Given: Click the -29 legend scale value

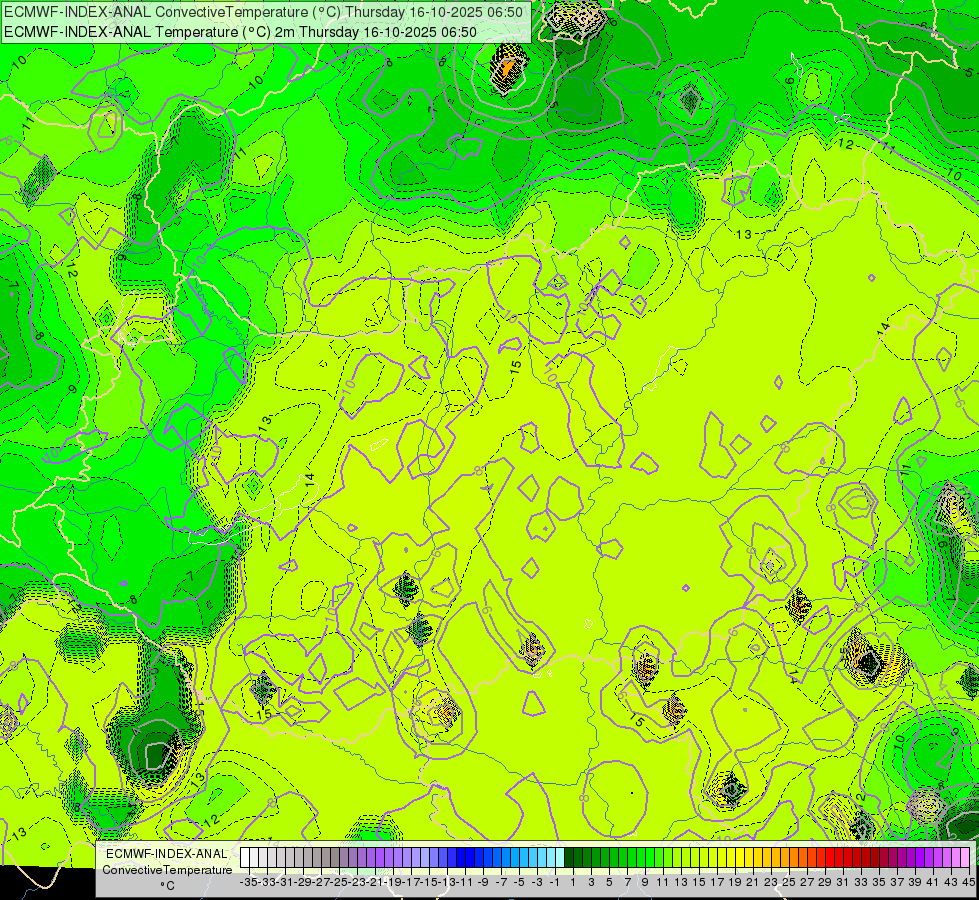Looking at the screenshot, I should [303, 883].
